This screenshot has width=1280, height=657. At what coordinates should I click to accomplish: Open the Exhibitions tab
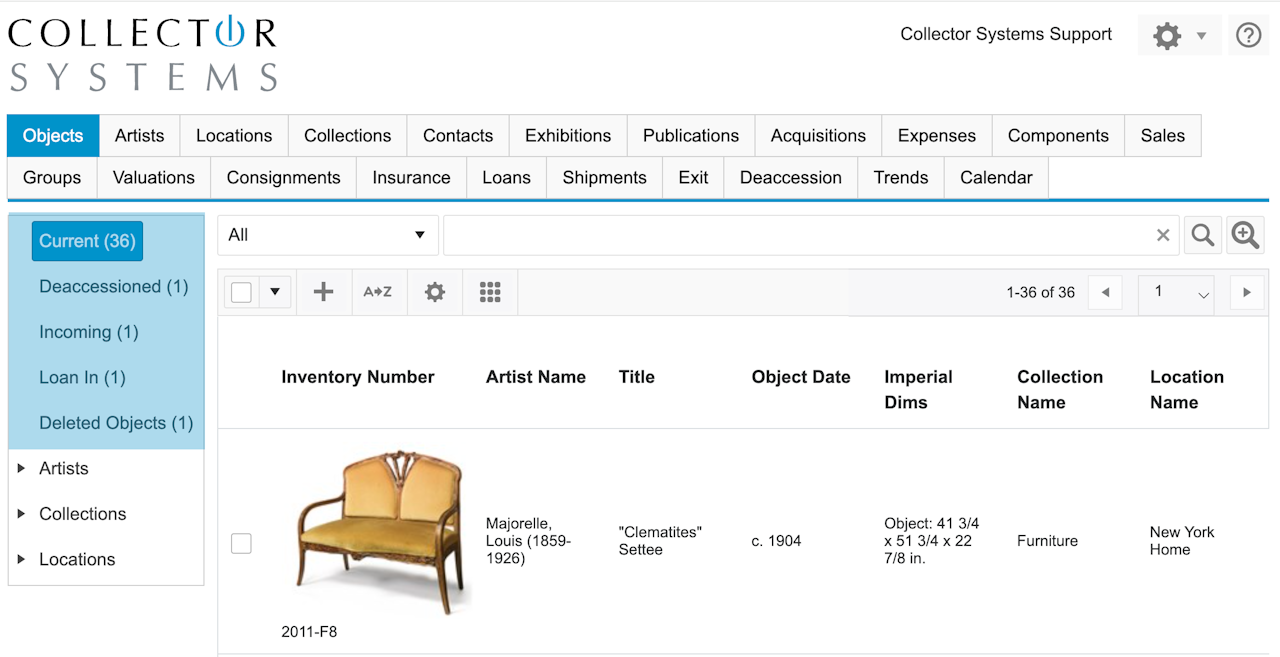click(x=568, y=136)
